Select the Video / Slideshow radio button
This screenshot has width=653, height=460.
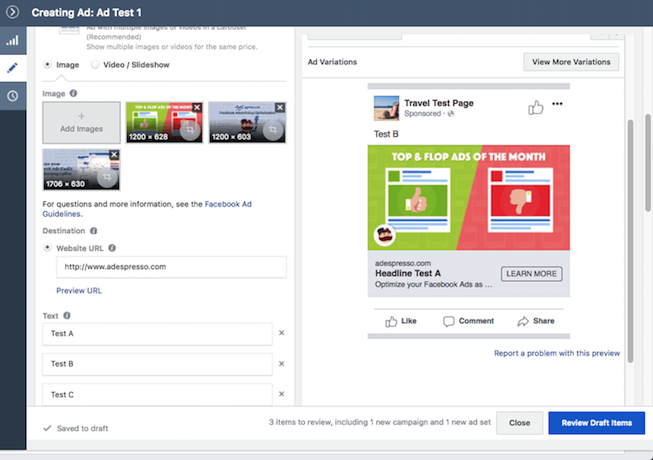(95, 65)
